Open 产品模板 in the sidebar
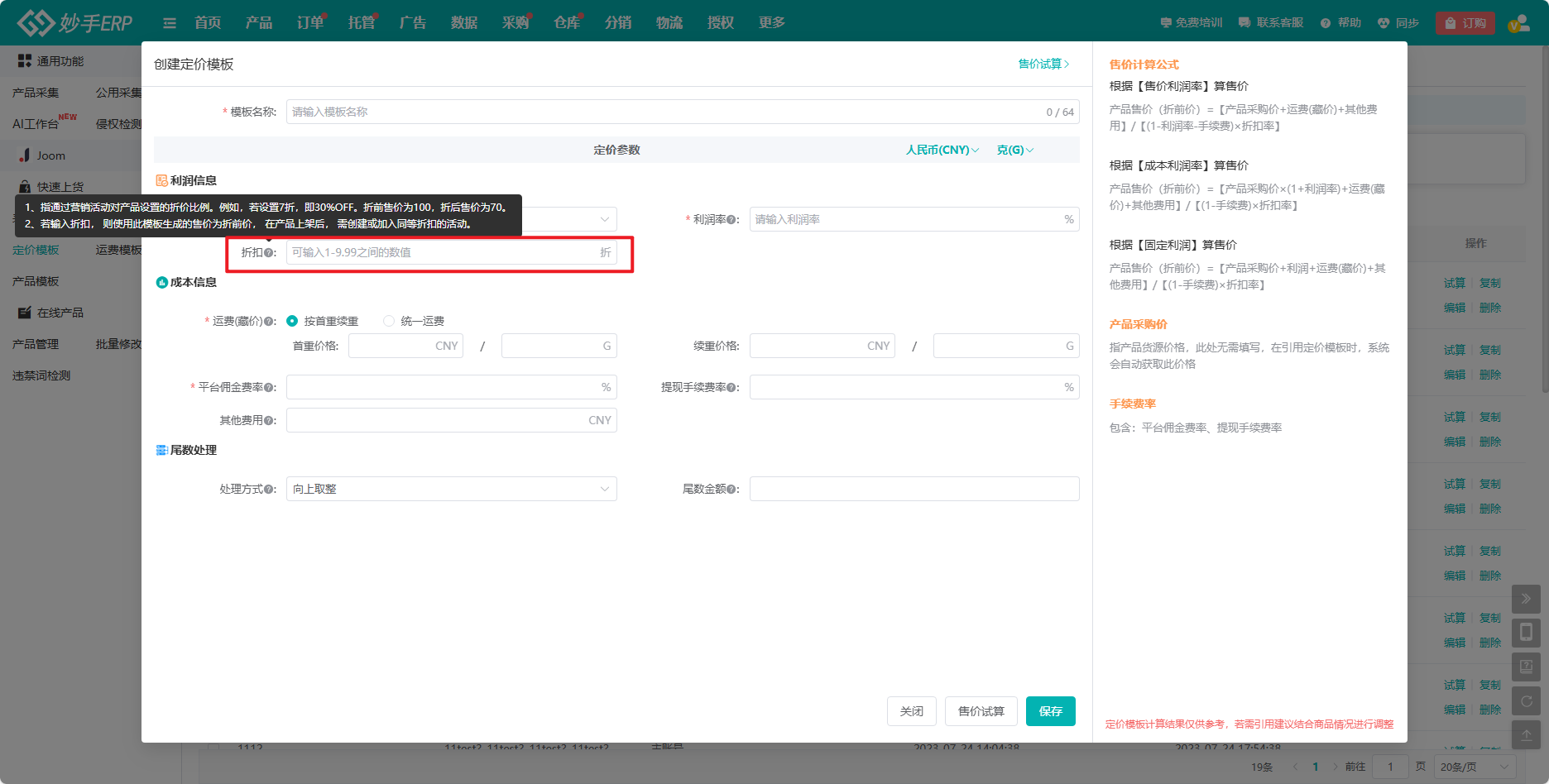 tap(36, 281)
